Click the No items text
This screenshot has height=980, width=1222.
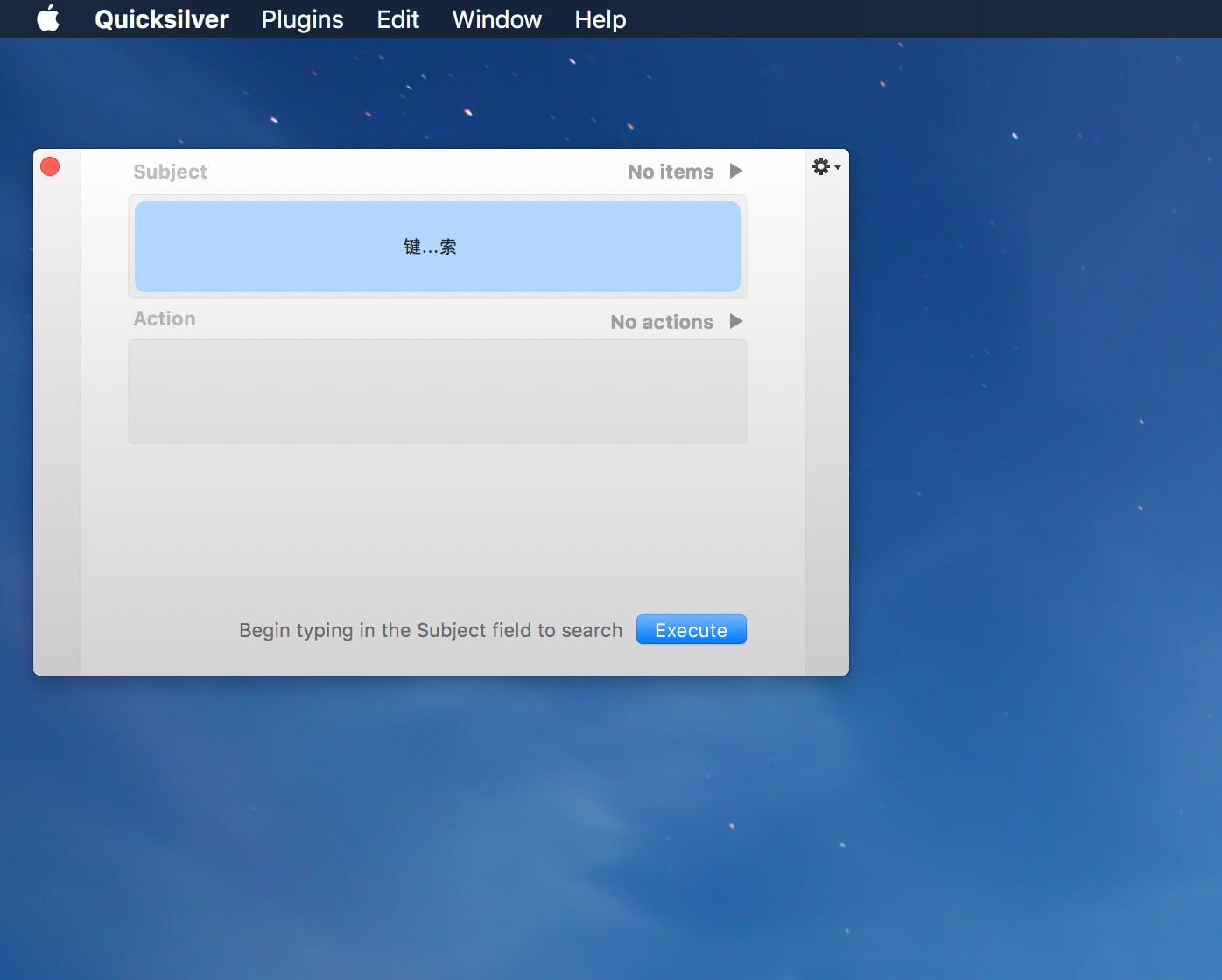click(671, 171)
